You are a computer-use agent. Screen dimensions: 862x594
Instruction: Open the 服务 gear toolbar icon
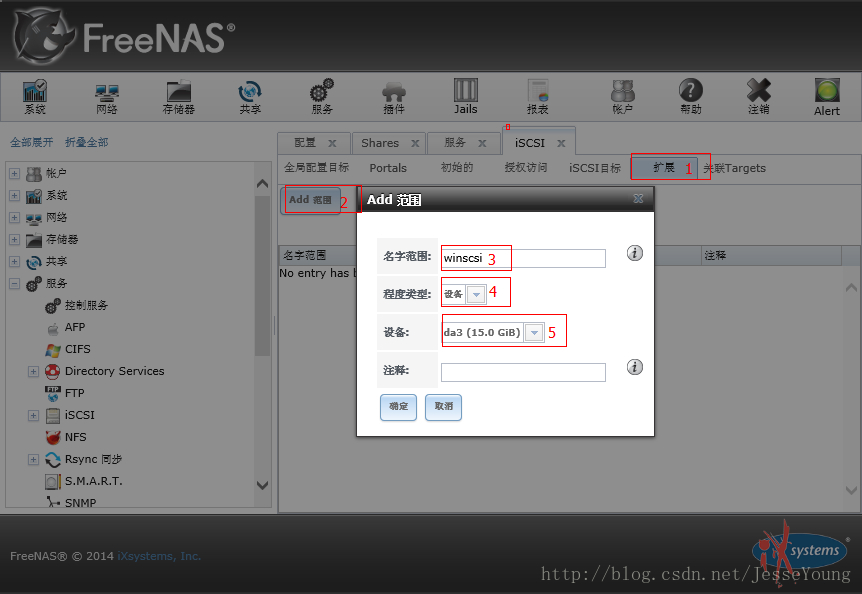pyautogui.click(x=322, y=97)
